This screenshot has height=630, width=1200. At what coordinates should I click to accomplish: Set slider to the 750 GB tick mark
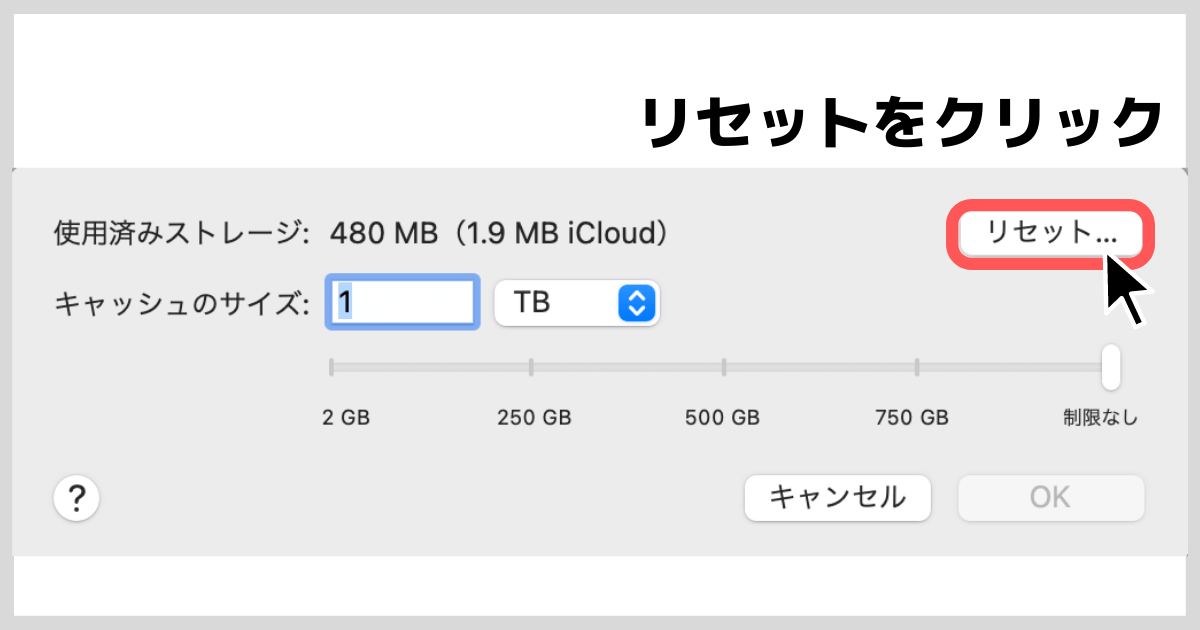point(917,367)
